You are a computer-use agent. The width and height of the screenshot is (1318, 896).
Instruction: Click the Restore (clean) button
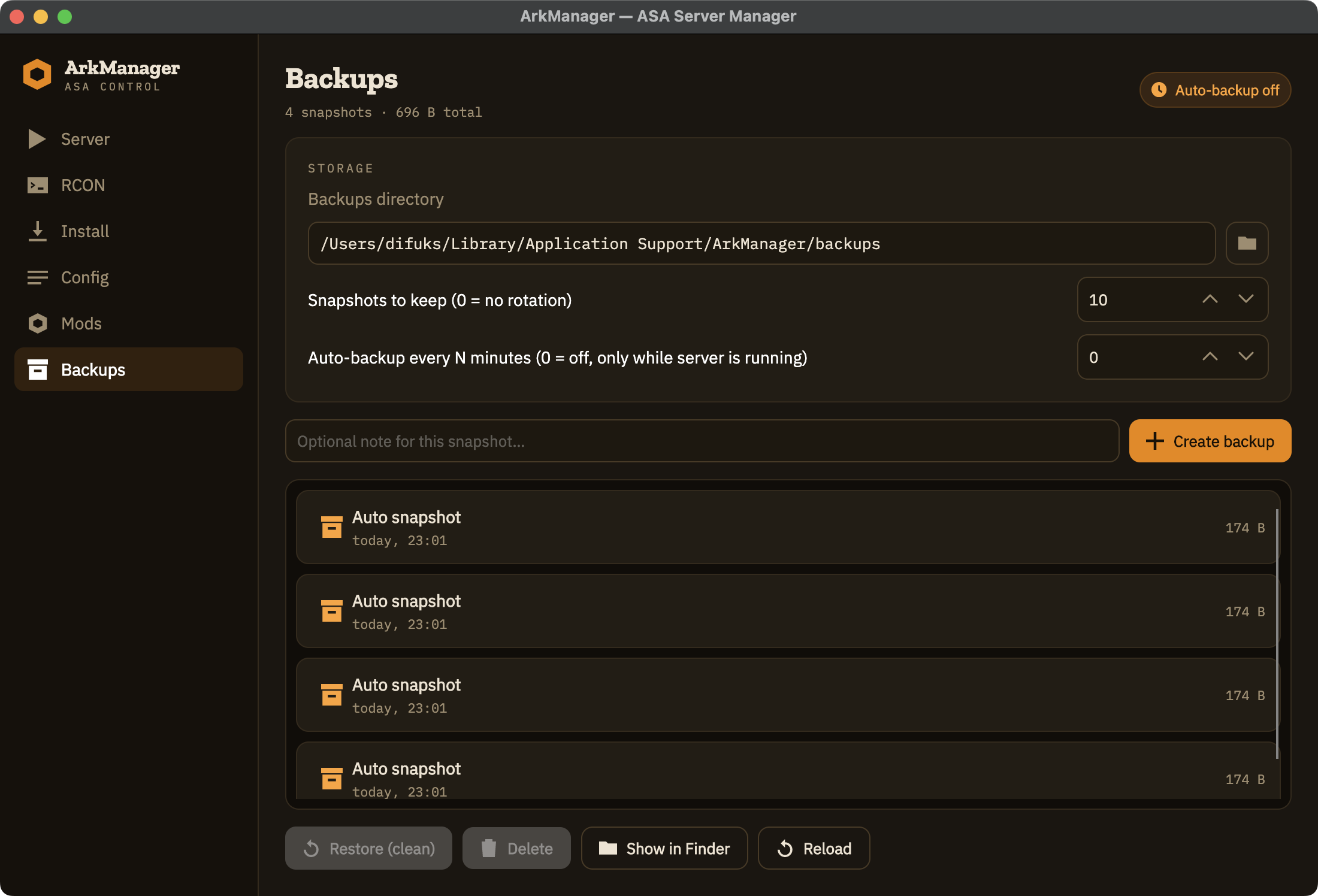pyautogui.click(x=368, y=848)
